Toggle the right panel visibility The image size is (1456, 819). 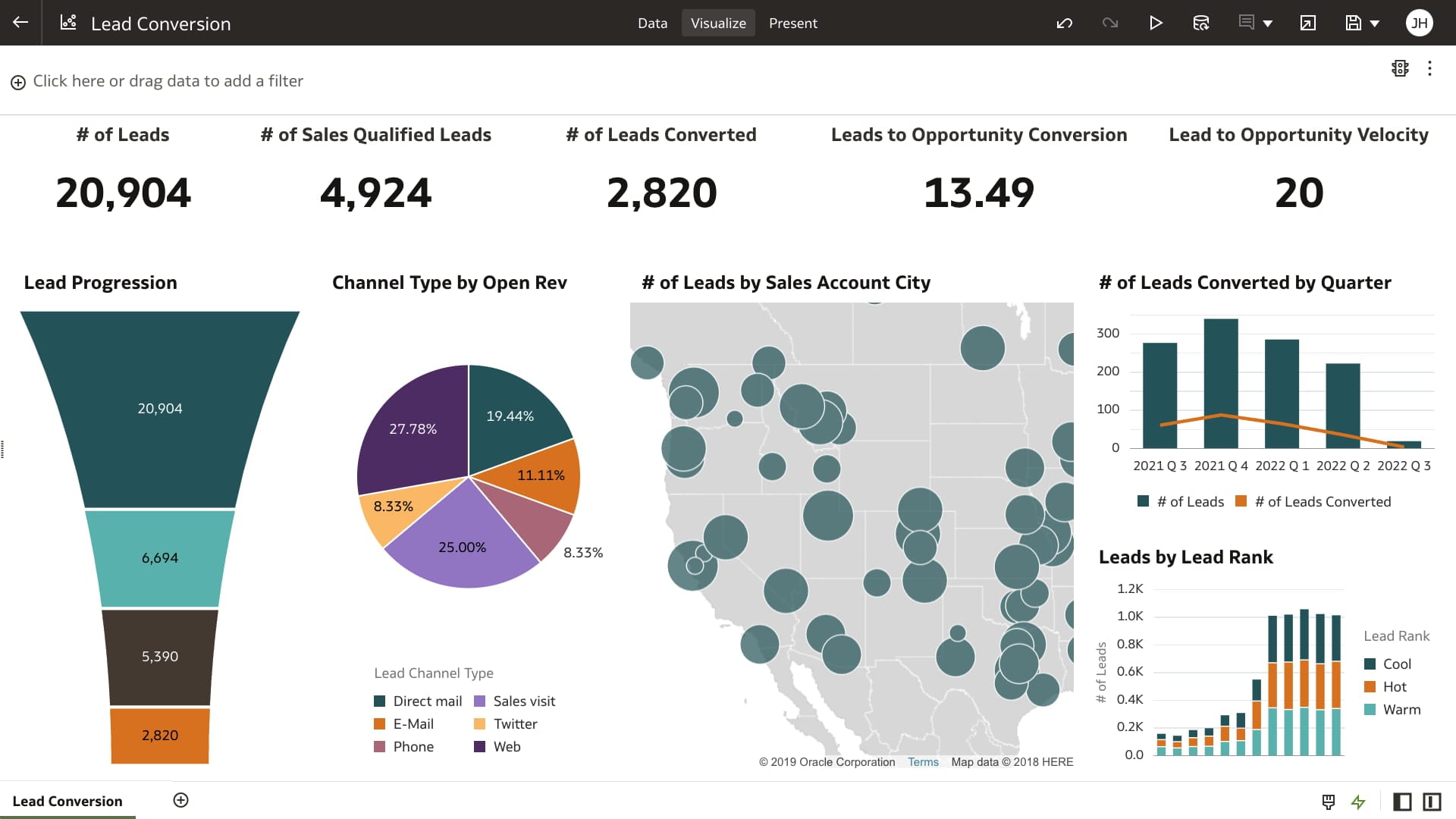[x=1431, y=802]
